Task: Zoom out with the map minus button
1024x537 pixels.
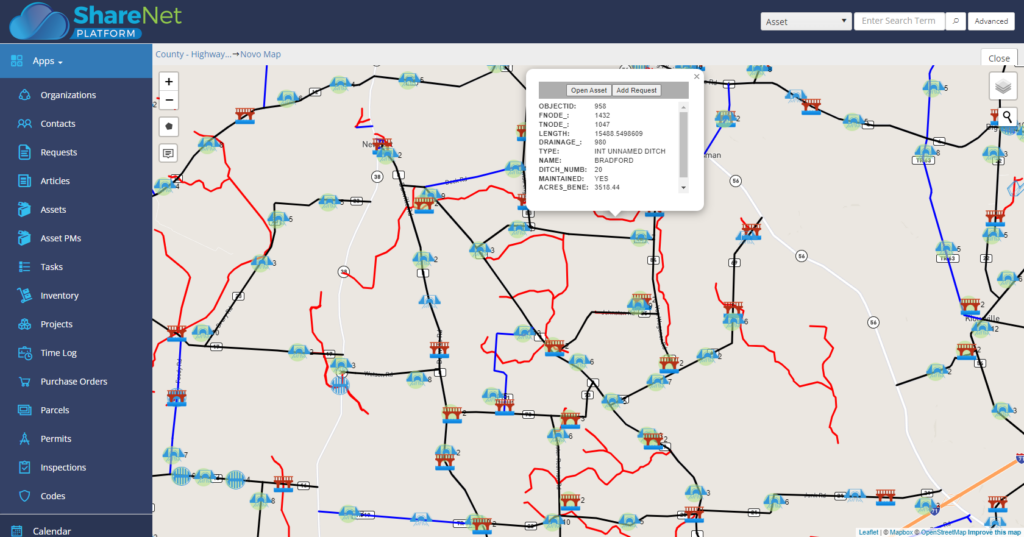Action: [169, 100]
